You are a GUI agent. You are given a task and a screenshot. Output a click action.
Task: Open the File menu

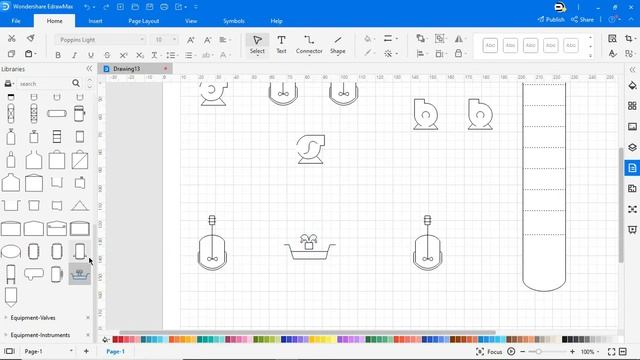tap(16, 21)
